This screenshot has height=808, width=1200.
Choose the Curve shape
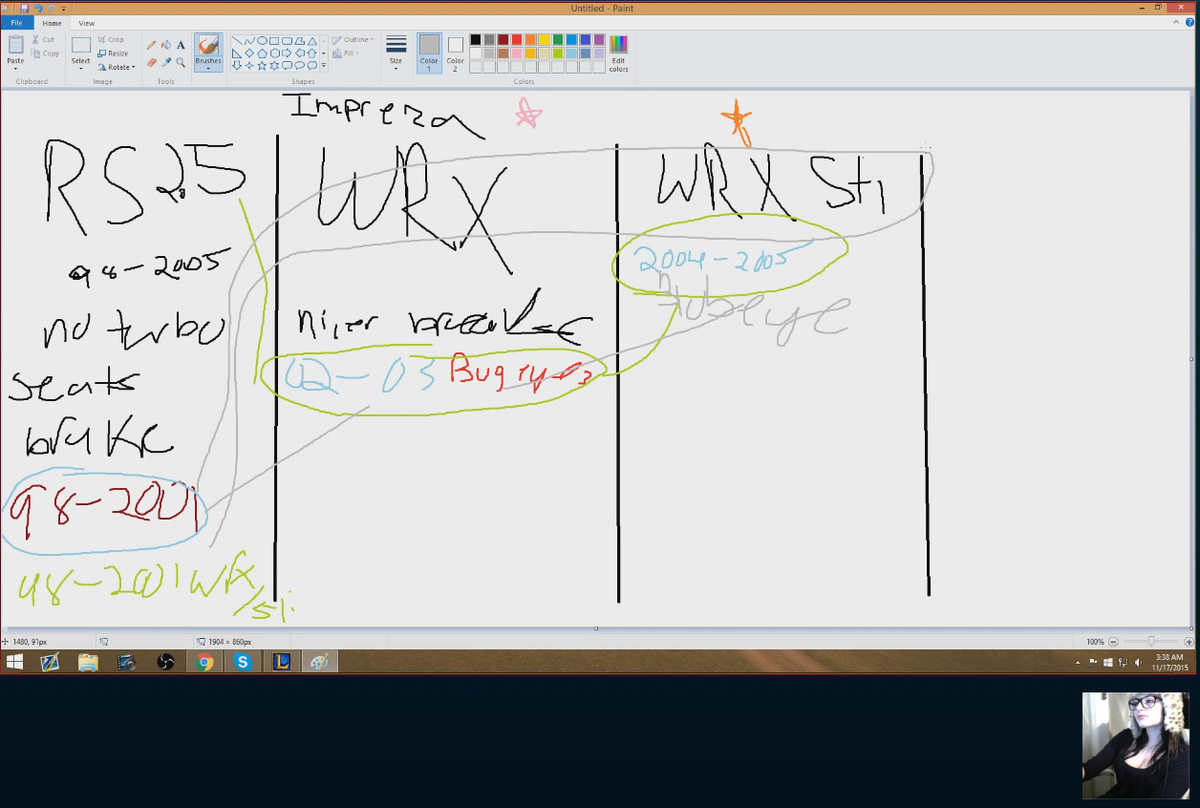(x=250, y=40)
